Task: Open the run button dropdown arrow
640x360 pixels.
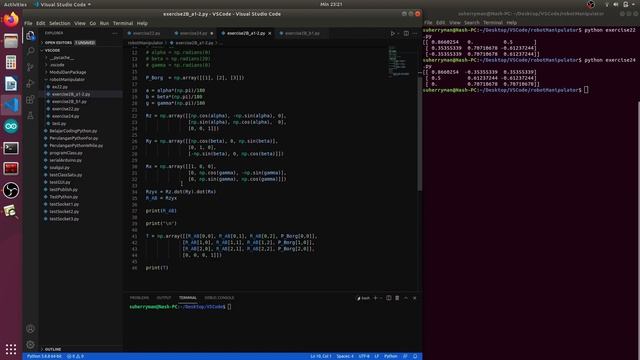Action: [398, 33]
